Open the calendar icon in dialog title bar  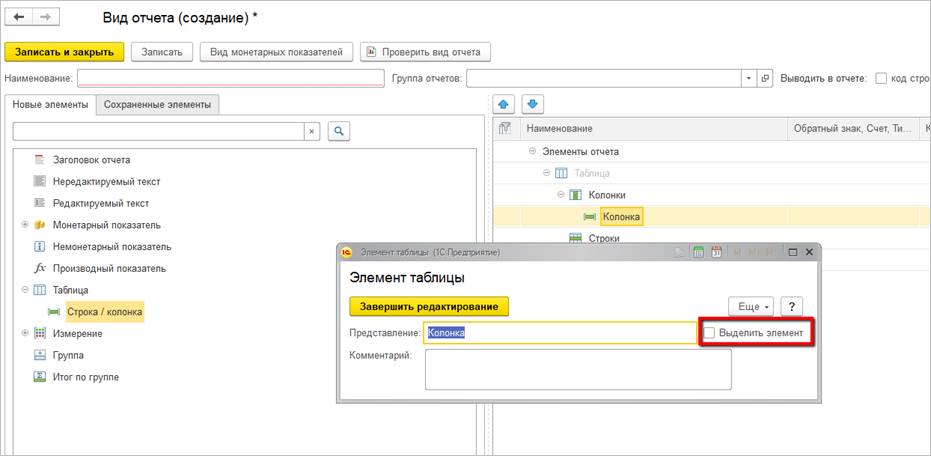(x=716, y=252)
